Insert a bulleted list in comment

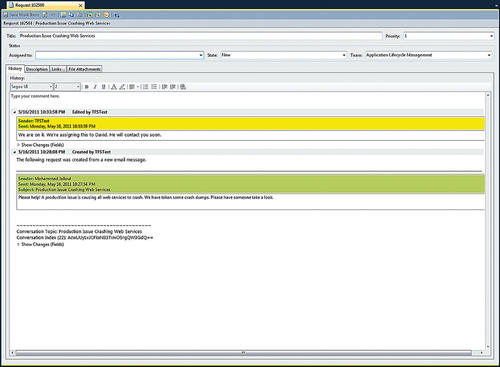pos(154,87)
